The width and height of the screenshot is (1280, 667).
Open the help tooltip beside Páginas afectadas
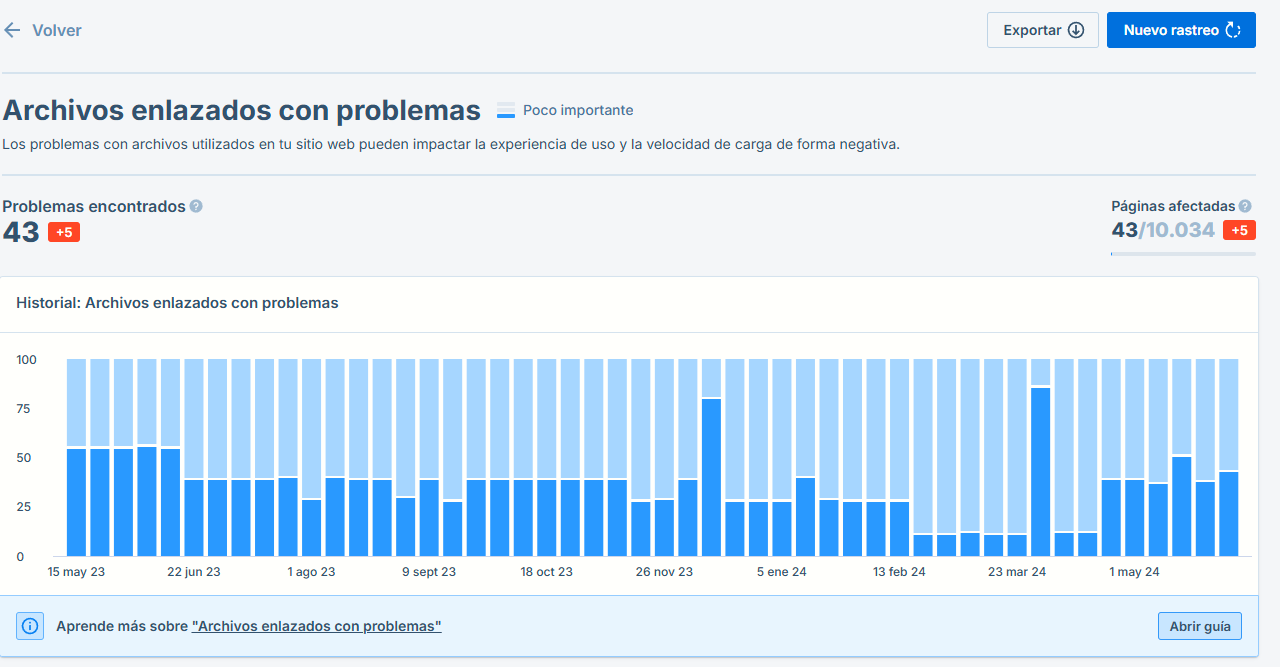[1245, 205]
